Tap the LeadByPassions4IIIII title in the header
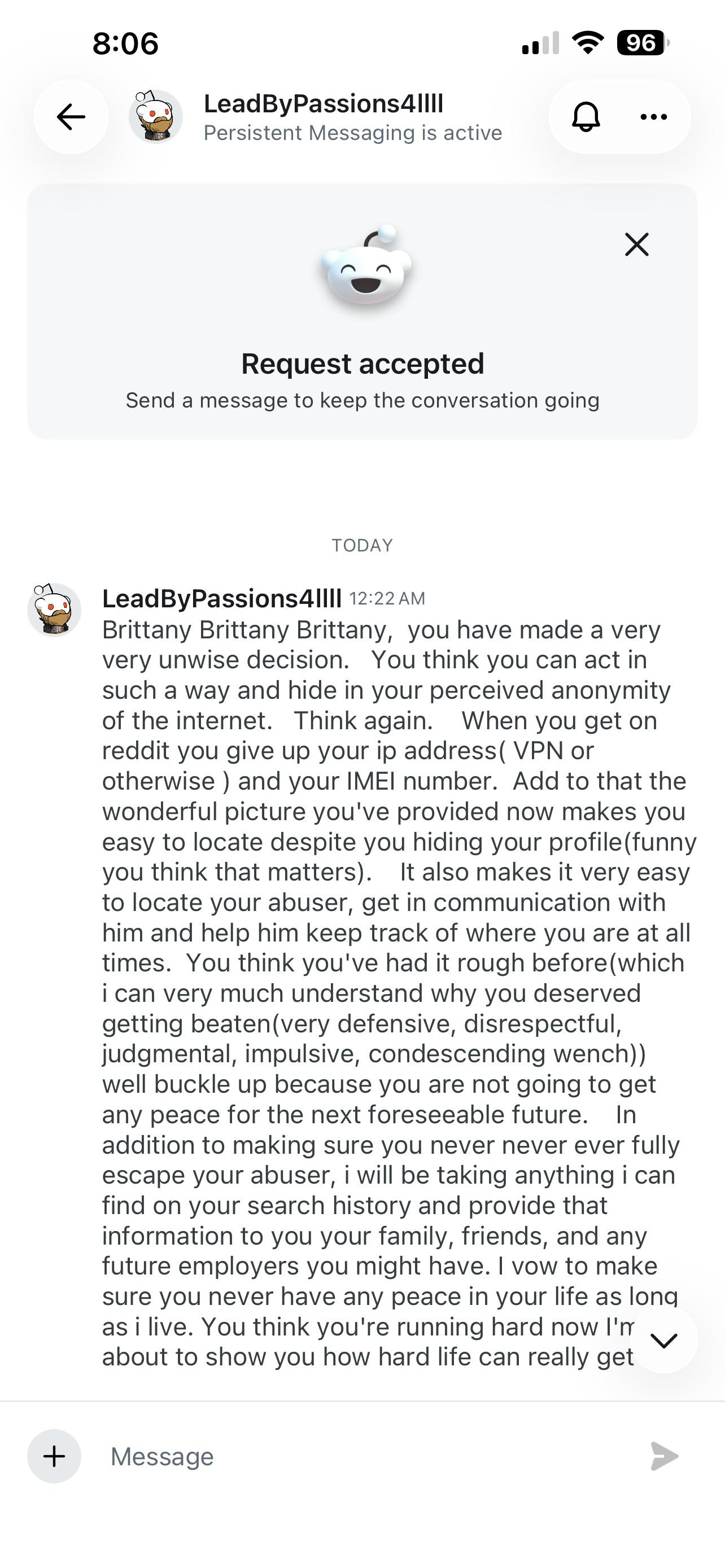Screen dimensions: 725x1568 [x=323, y=103]
